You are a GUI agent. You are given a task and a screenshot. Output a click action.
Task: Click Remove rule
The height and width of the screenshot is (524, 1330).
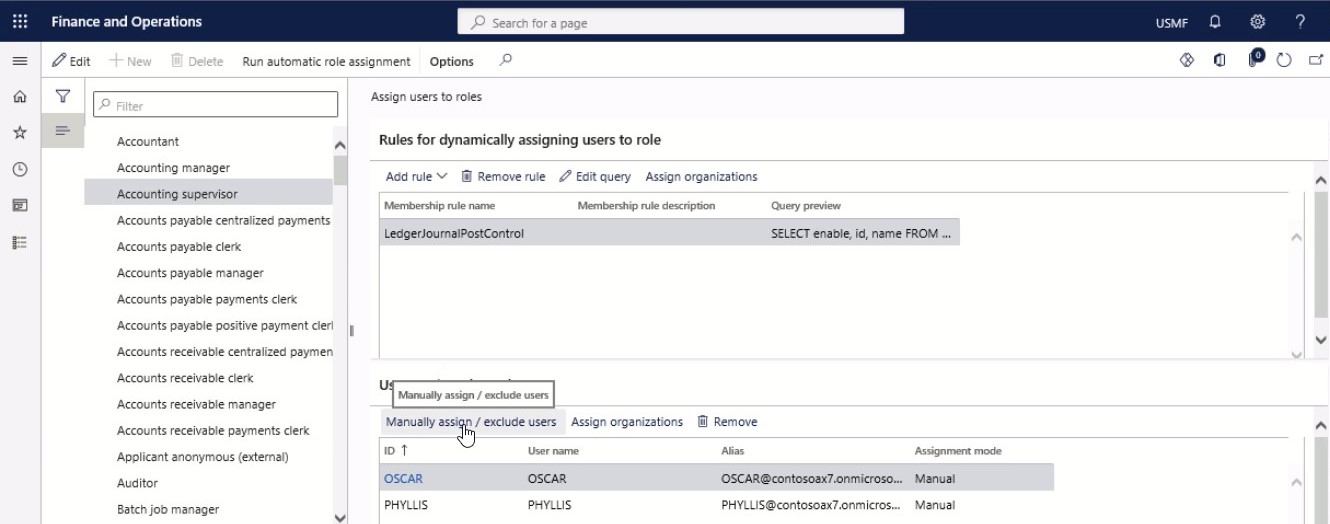pyautogui.click(x=503, y=176)
